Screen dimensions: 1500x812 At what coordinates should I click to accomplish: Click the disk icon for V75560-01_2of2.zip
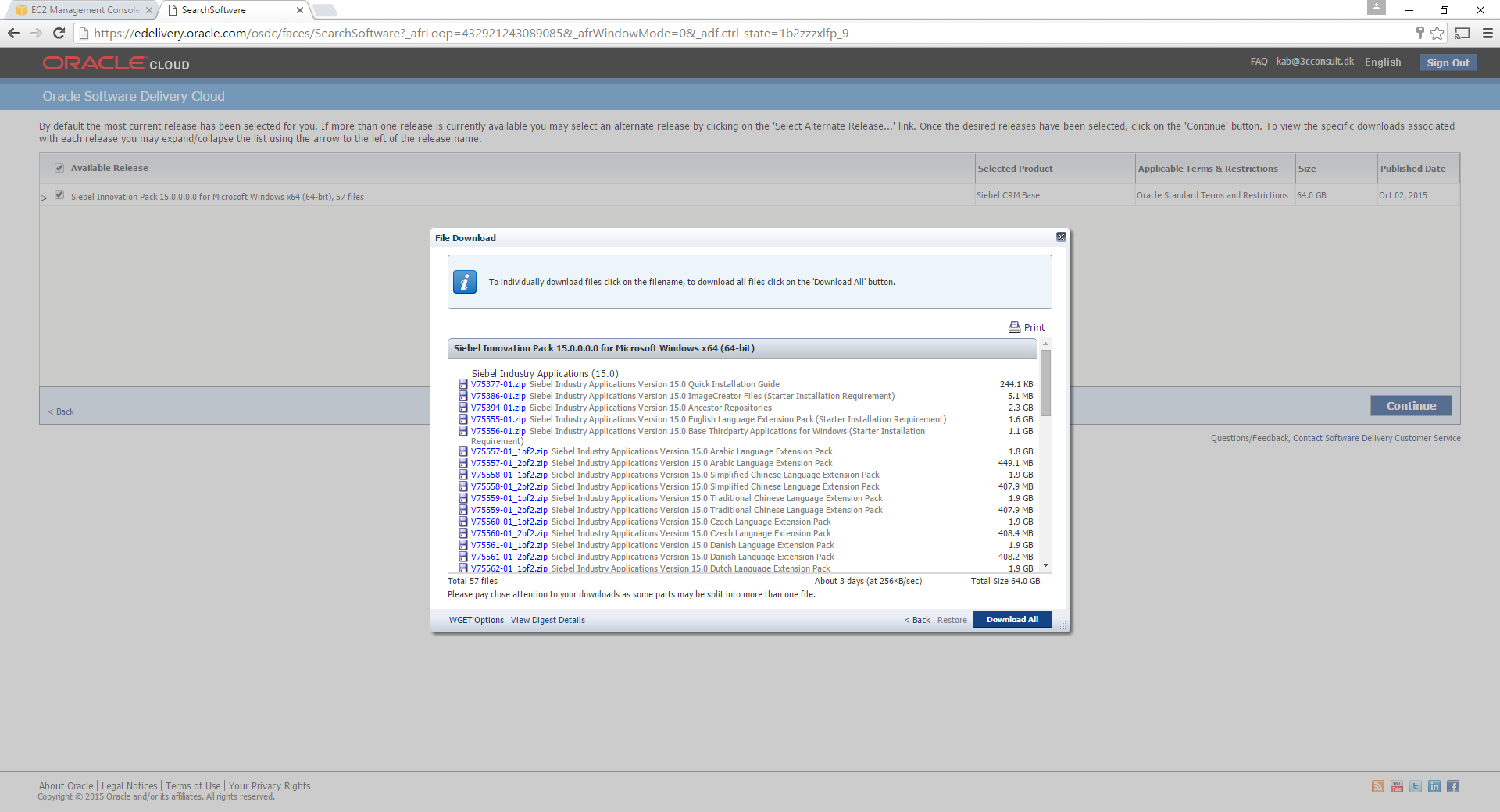(x=463, y=533)
